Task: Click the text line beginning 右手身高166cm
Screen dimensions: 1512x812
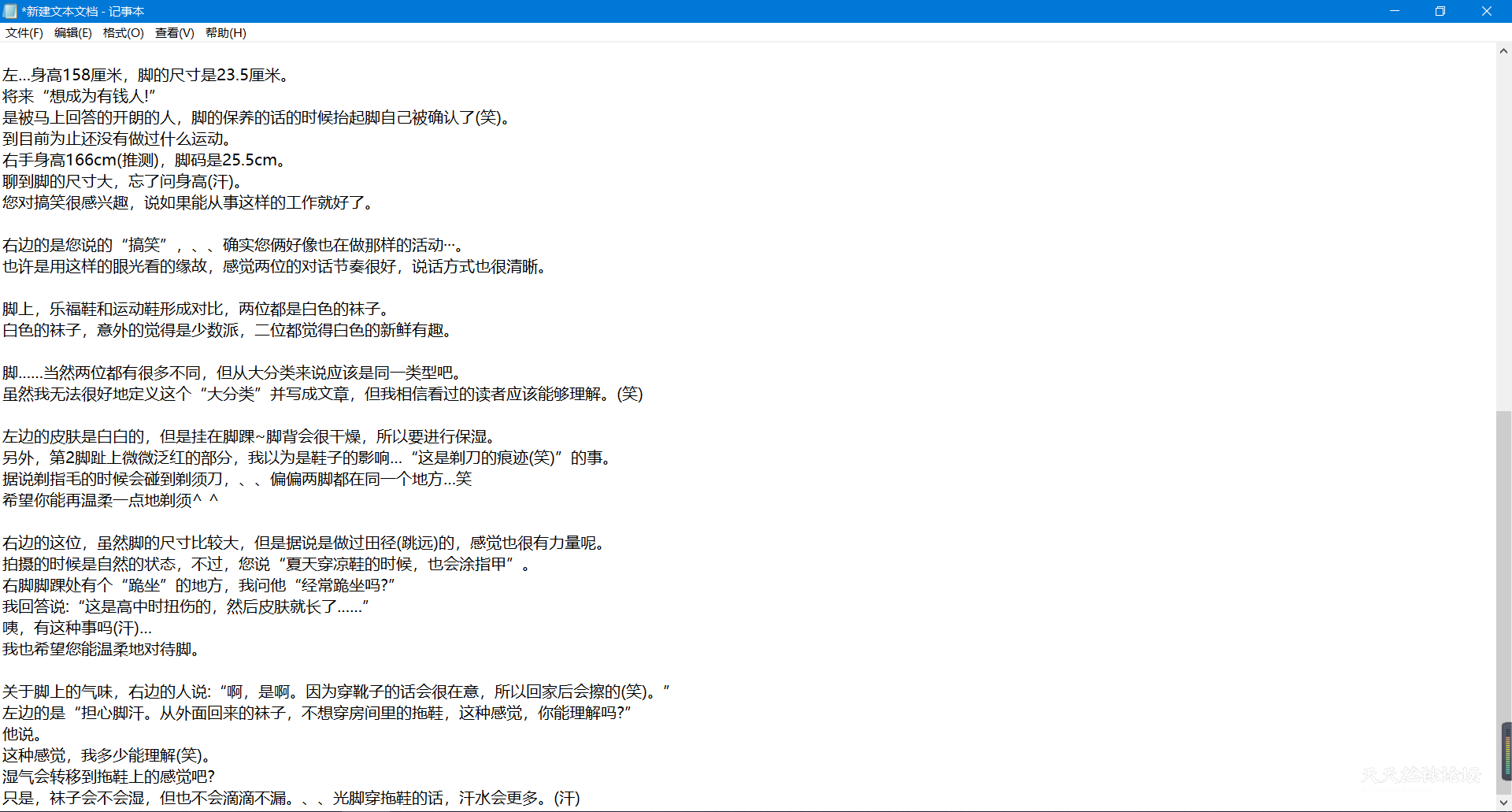Action: 142,160
